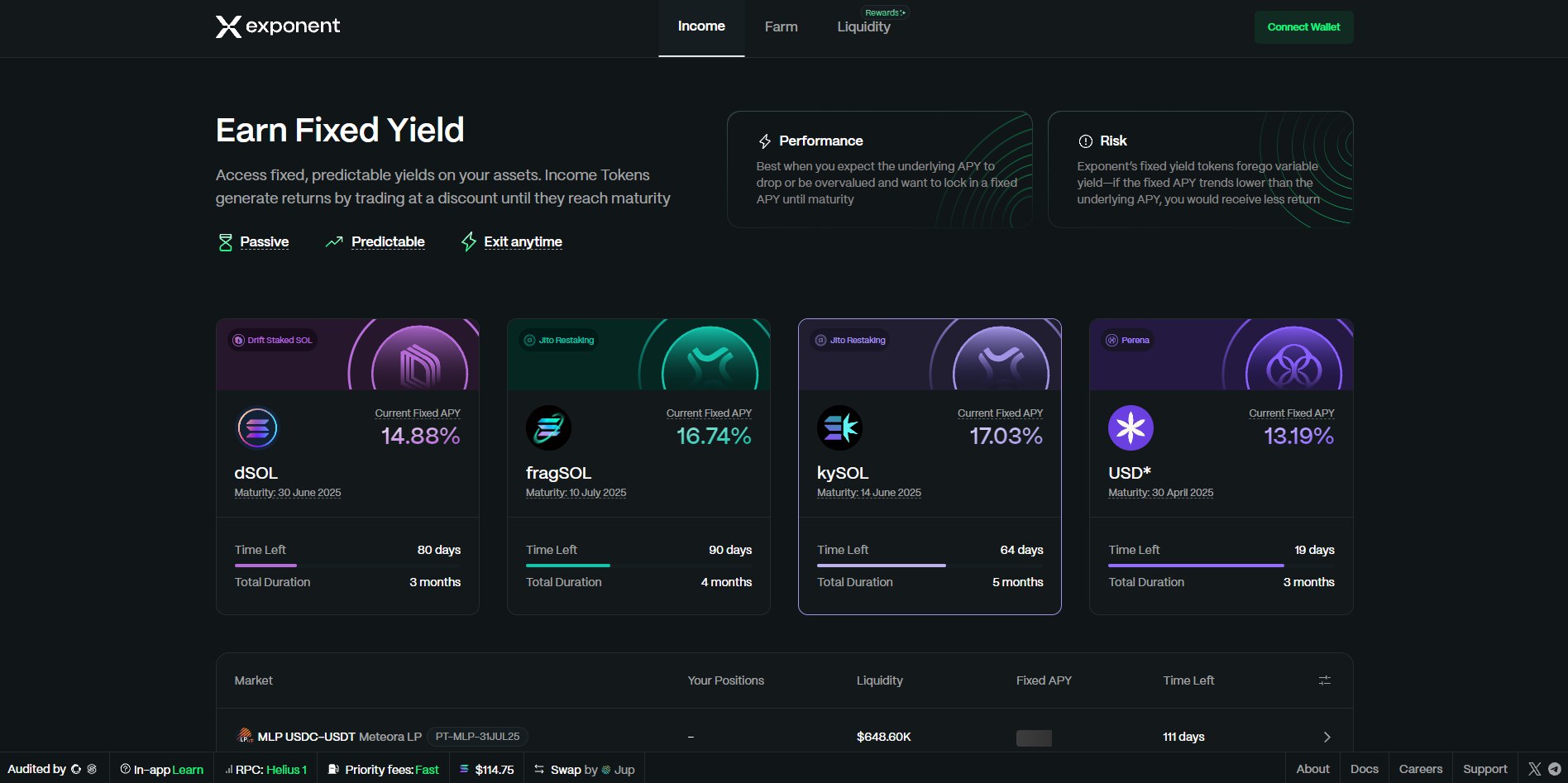
Task: Click the dSOL token icon
Action: pyautogui.click(x=257, y=428)
